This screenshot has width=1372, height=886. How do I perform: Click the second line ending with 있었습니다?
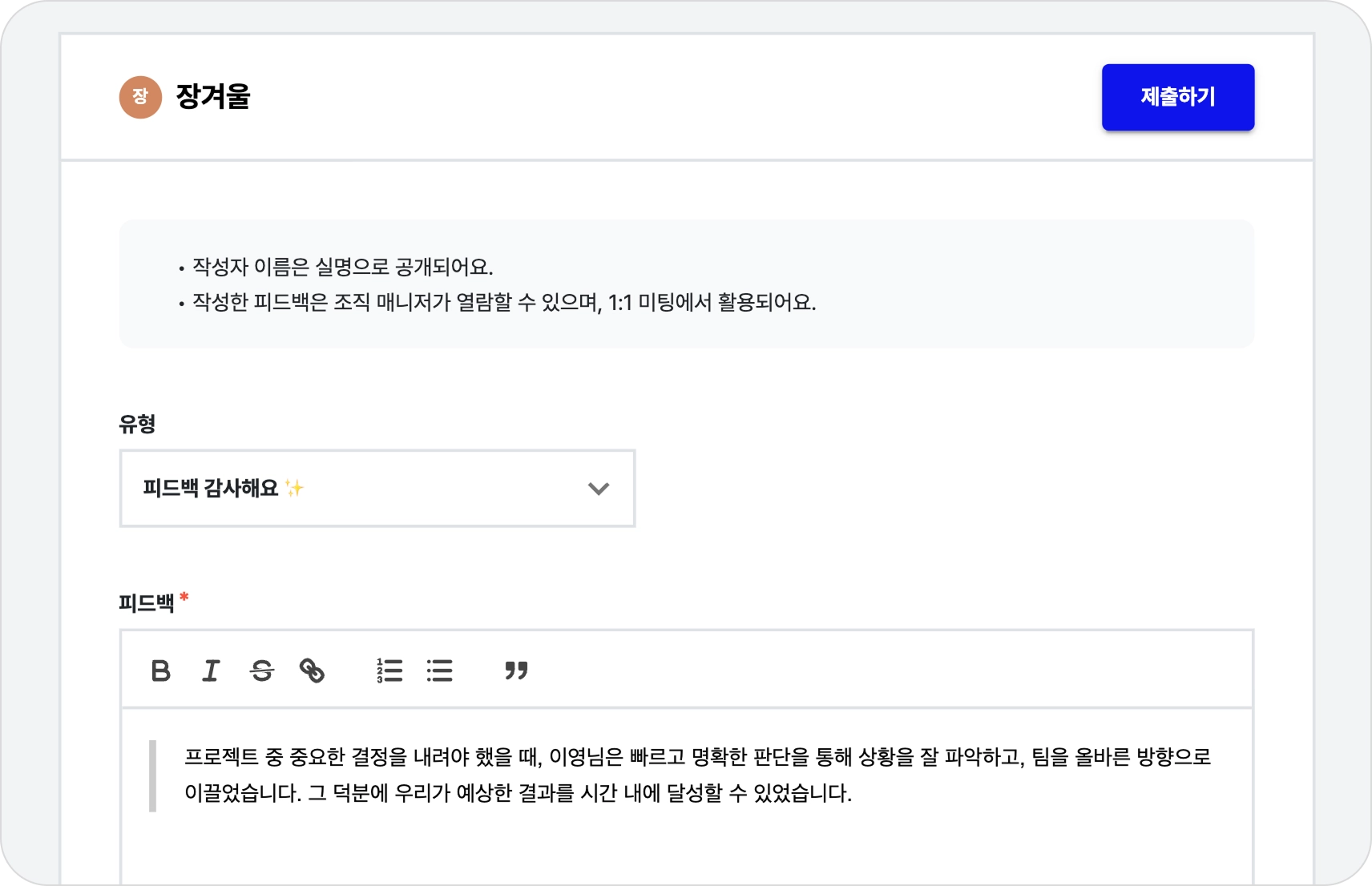tap(518, 794)
